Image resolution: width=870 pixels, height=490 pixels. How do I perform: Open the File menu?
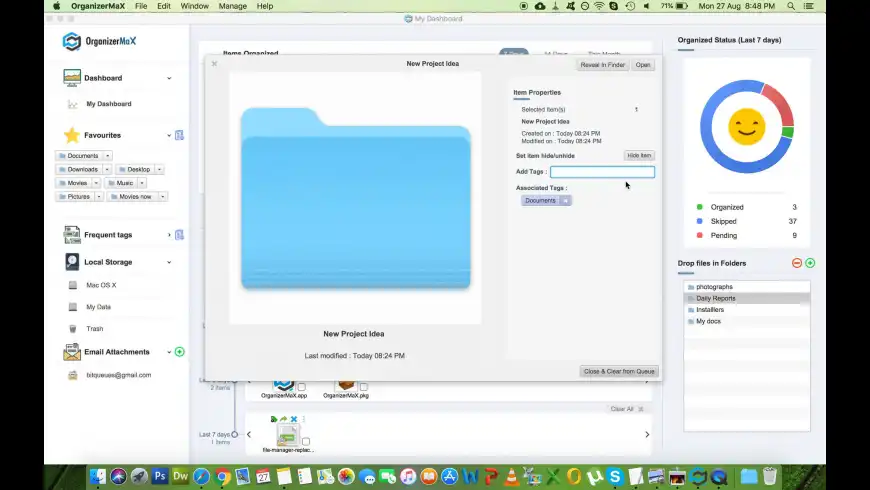141,6
